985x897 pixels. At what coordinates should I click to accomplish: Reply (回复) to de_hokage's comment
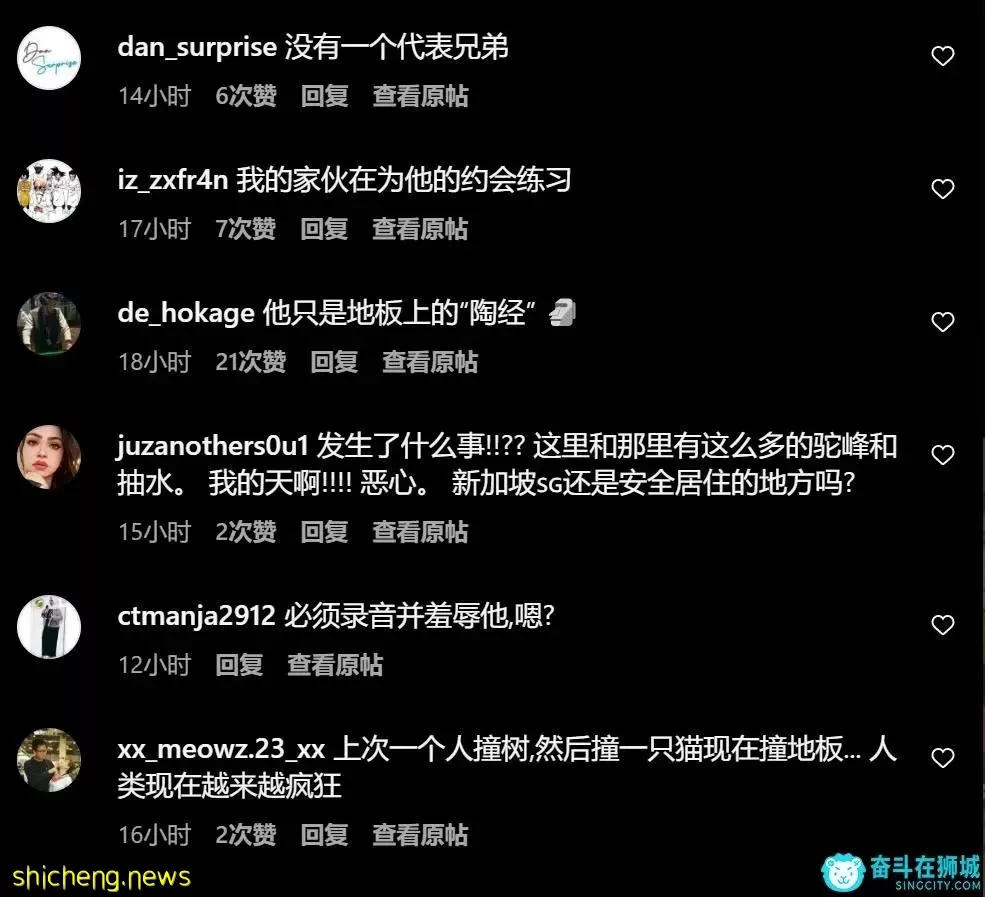tap(334, 362)
